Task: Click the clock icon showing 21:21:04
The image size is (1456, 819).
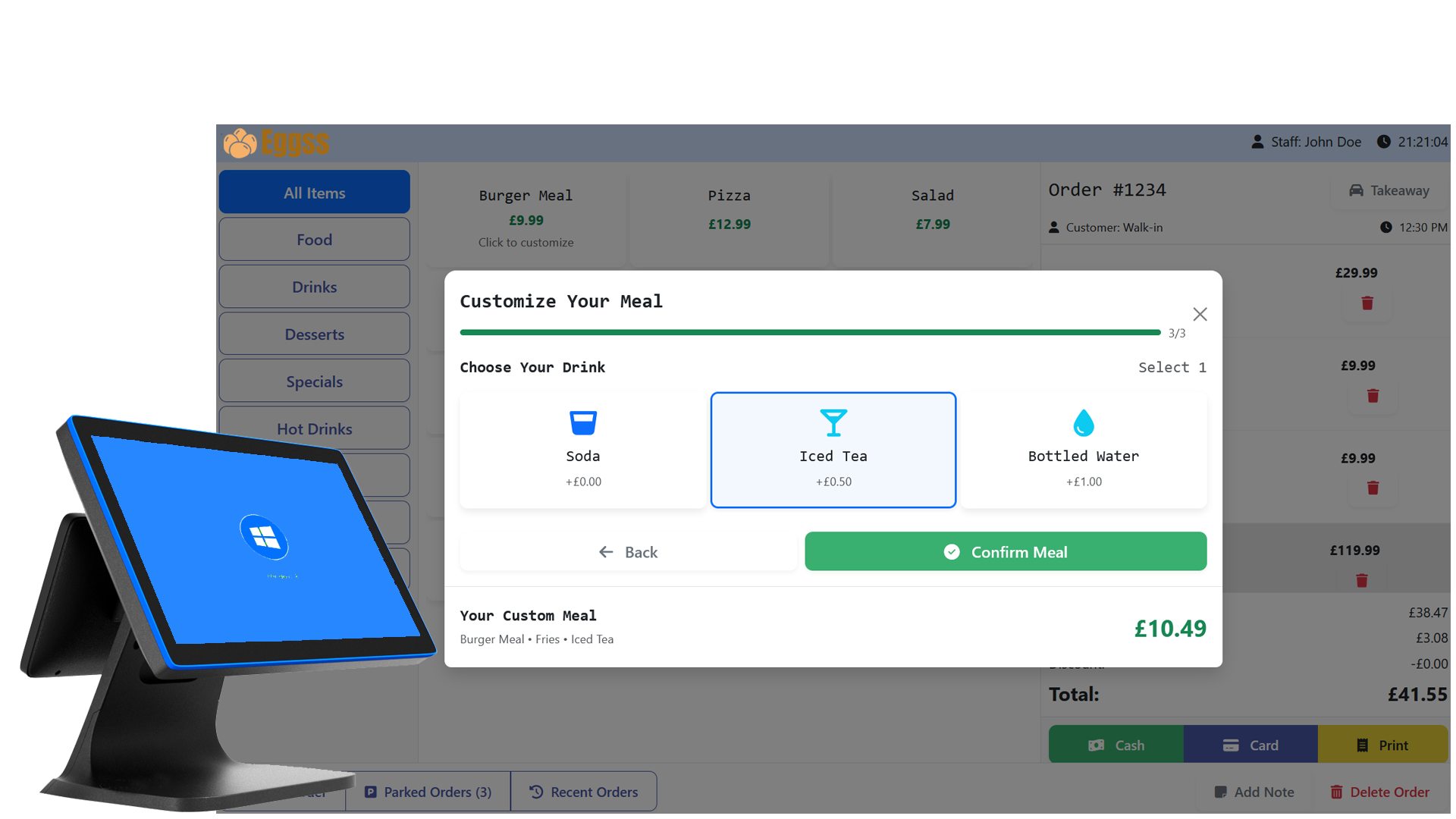Action: (x=1385, y=141)
